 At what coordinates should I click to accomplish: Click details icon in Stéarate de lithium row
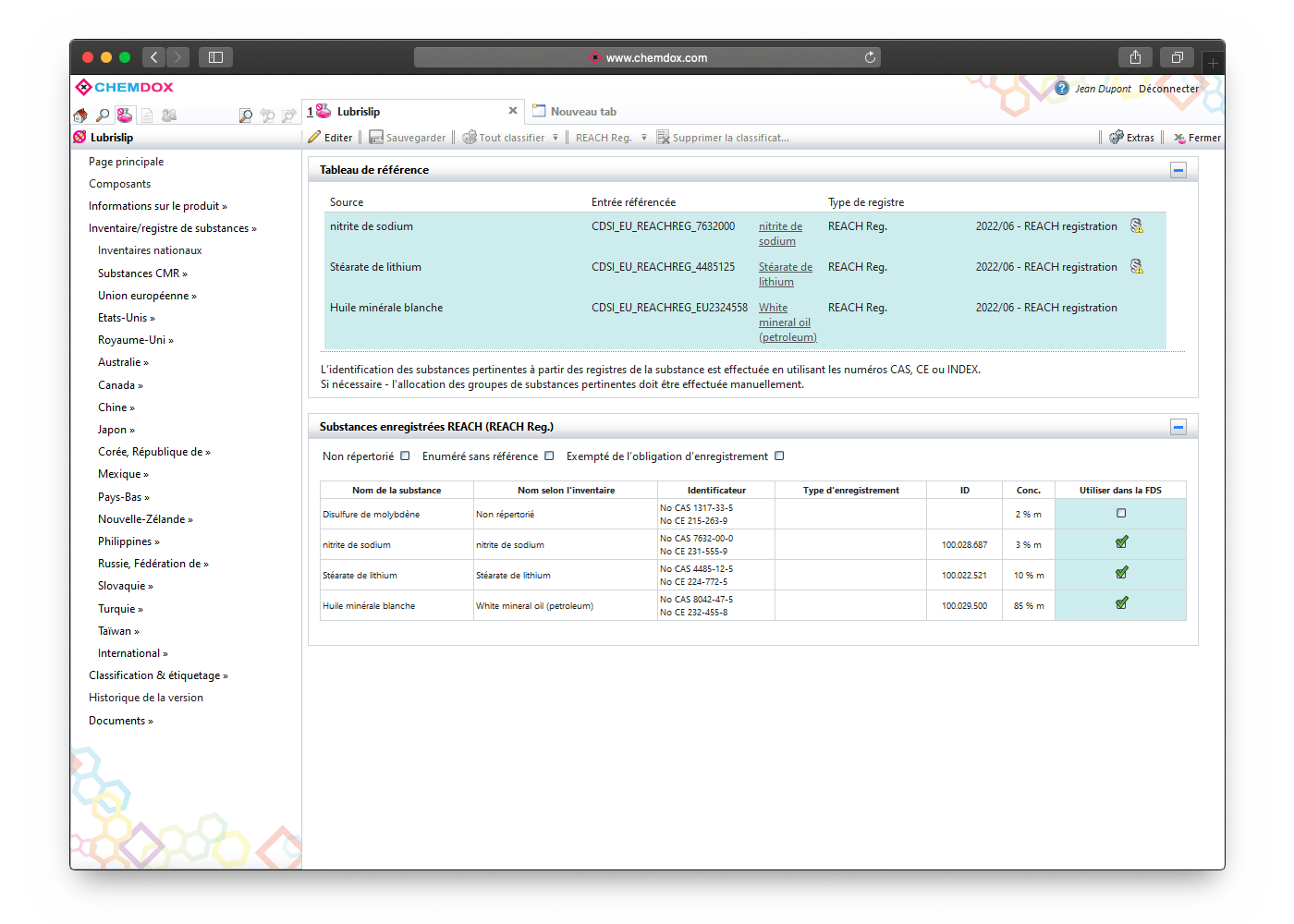pos(1137,266)
